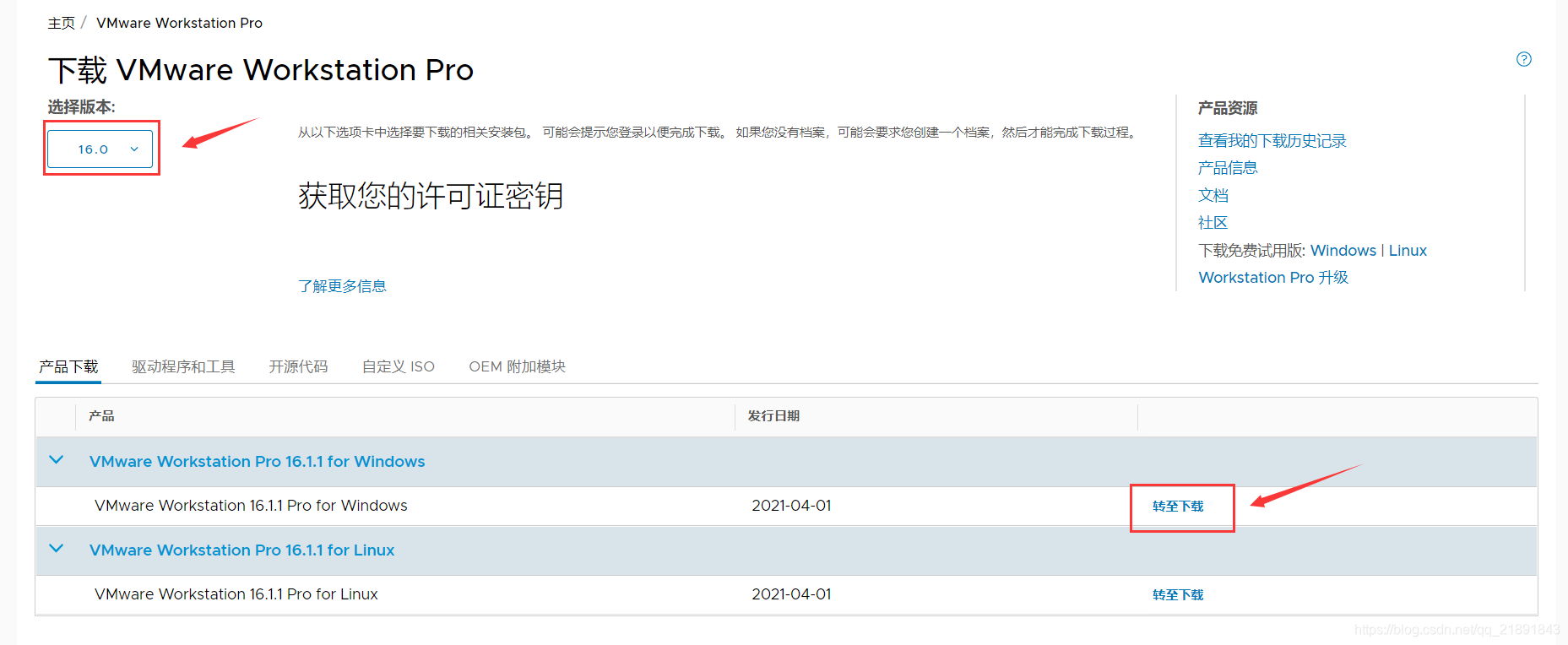The width and height of the screenshot is (1568, 645).
Task: Click the help question mark icon
Action: 1523,59
